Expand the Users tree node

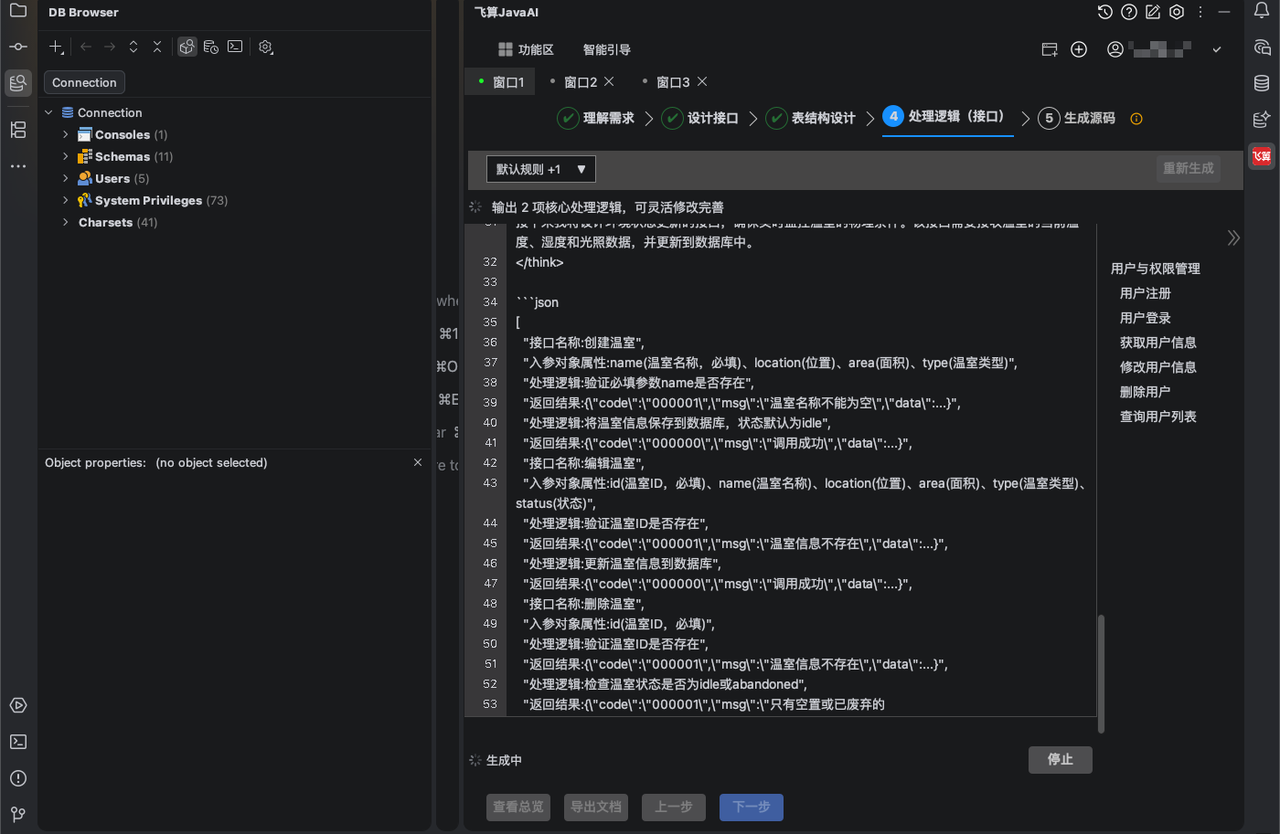[66, 179]
